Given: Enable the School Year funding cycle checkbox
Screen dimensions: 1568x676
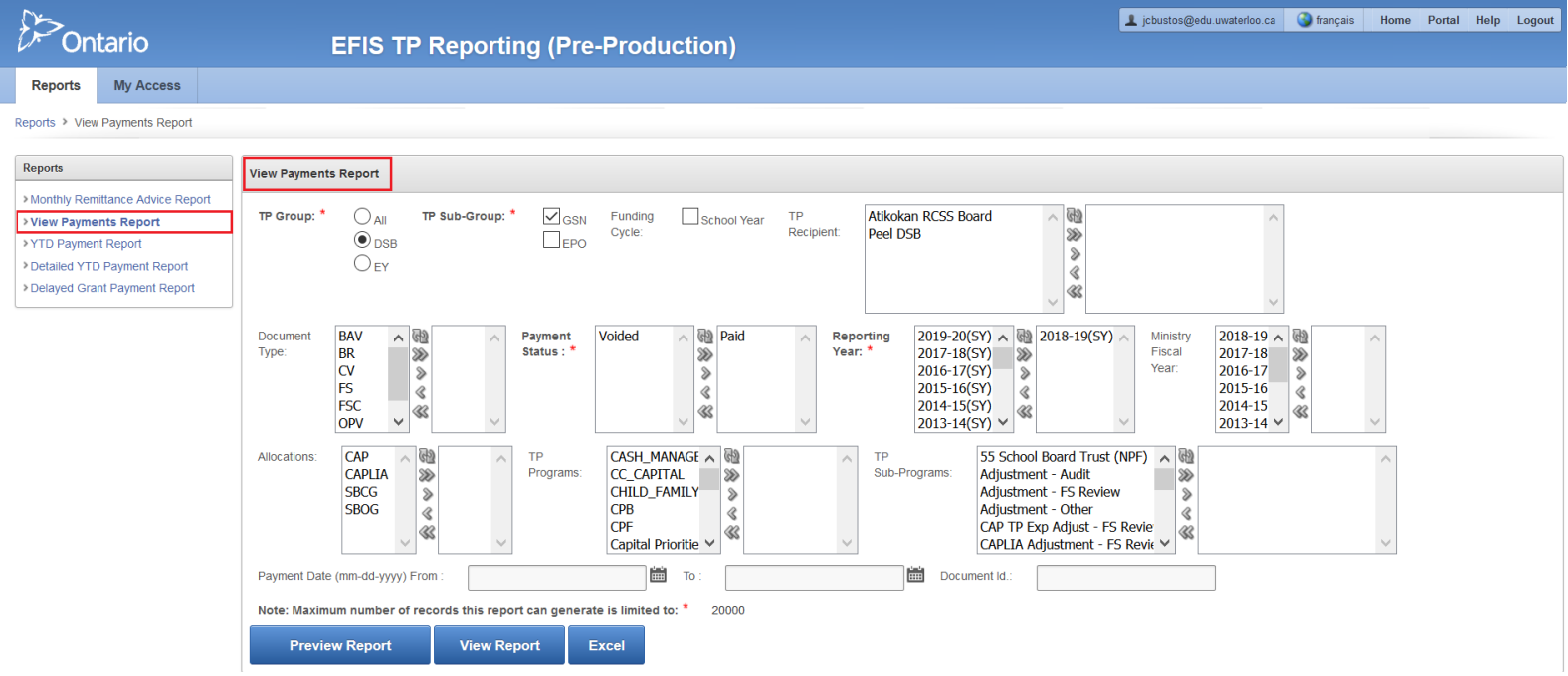Looking at the screenshot, I should click(x=689, y=216).
